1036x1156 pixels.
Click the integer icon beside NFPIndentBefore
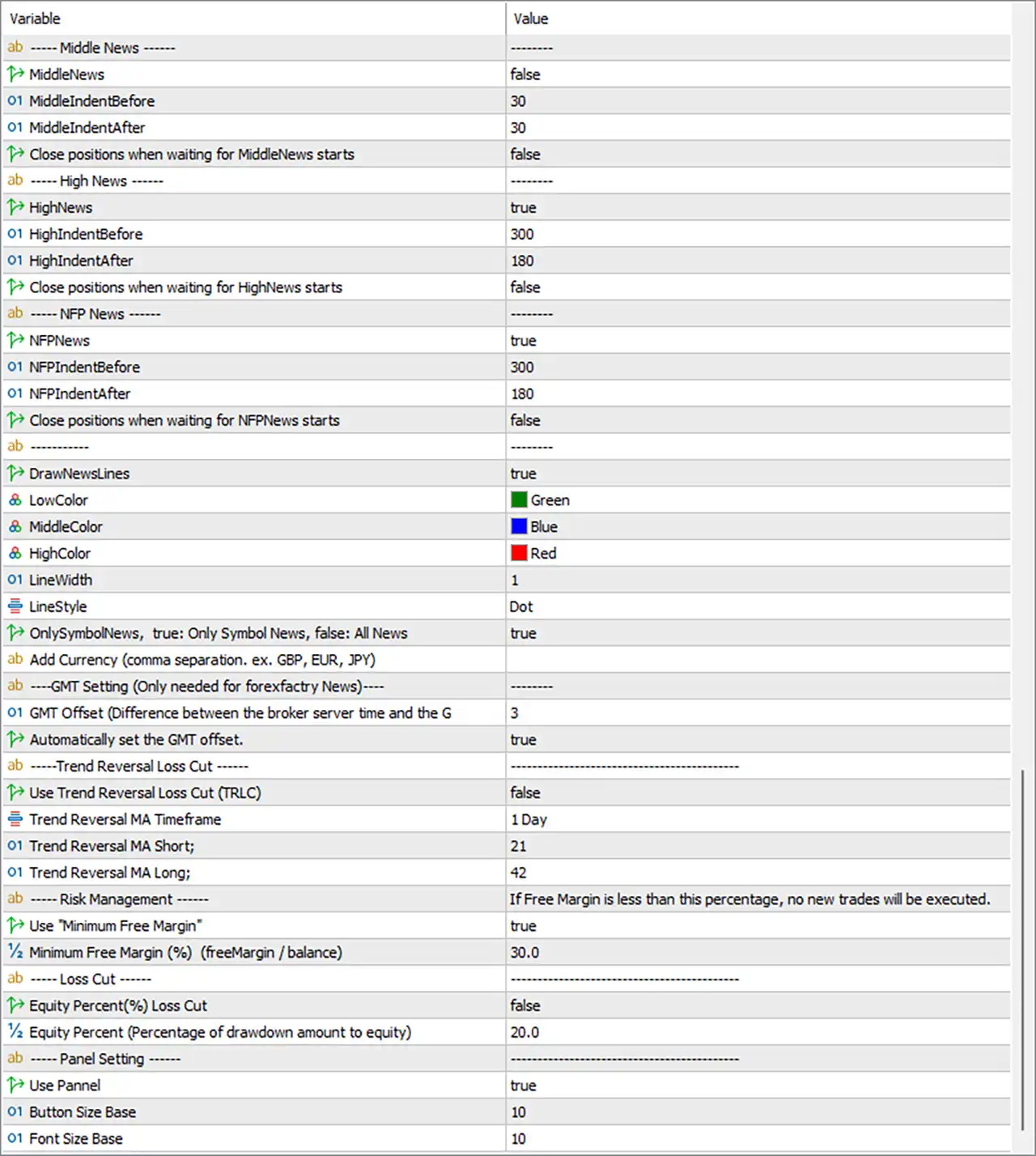click(15, 367)
